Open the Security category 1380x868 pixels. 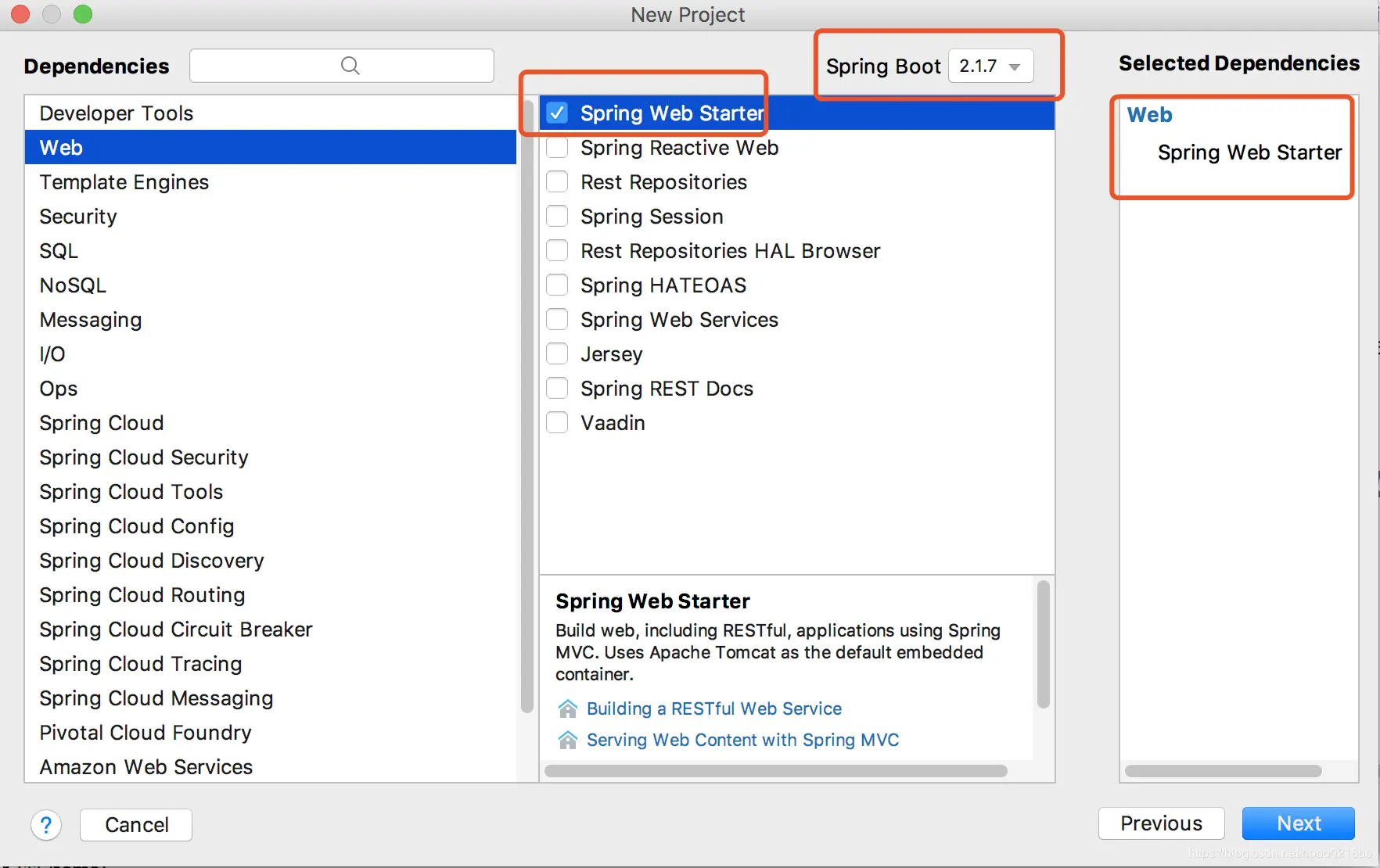pos(271,217)
